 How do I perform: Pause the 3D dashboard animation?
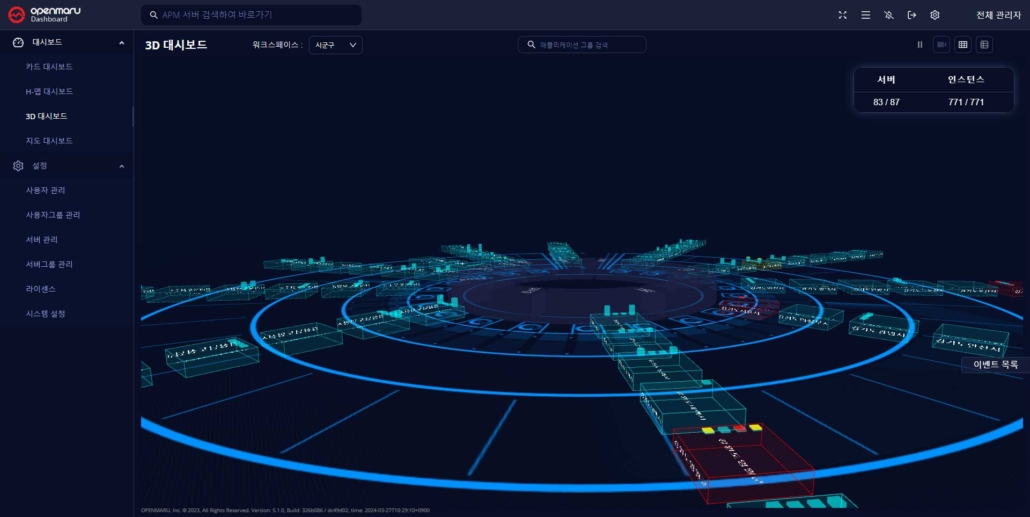920,45
